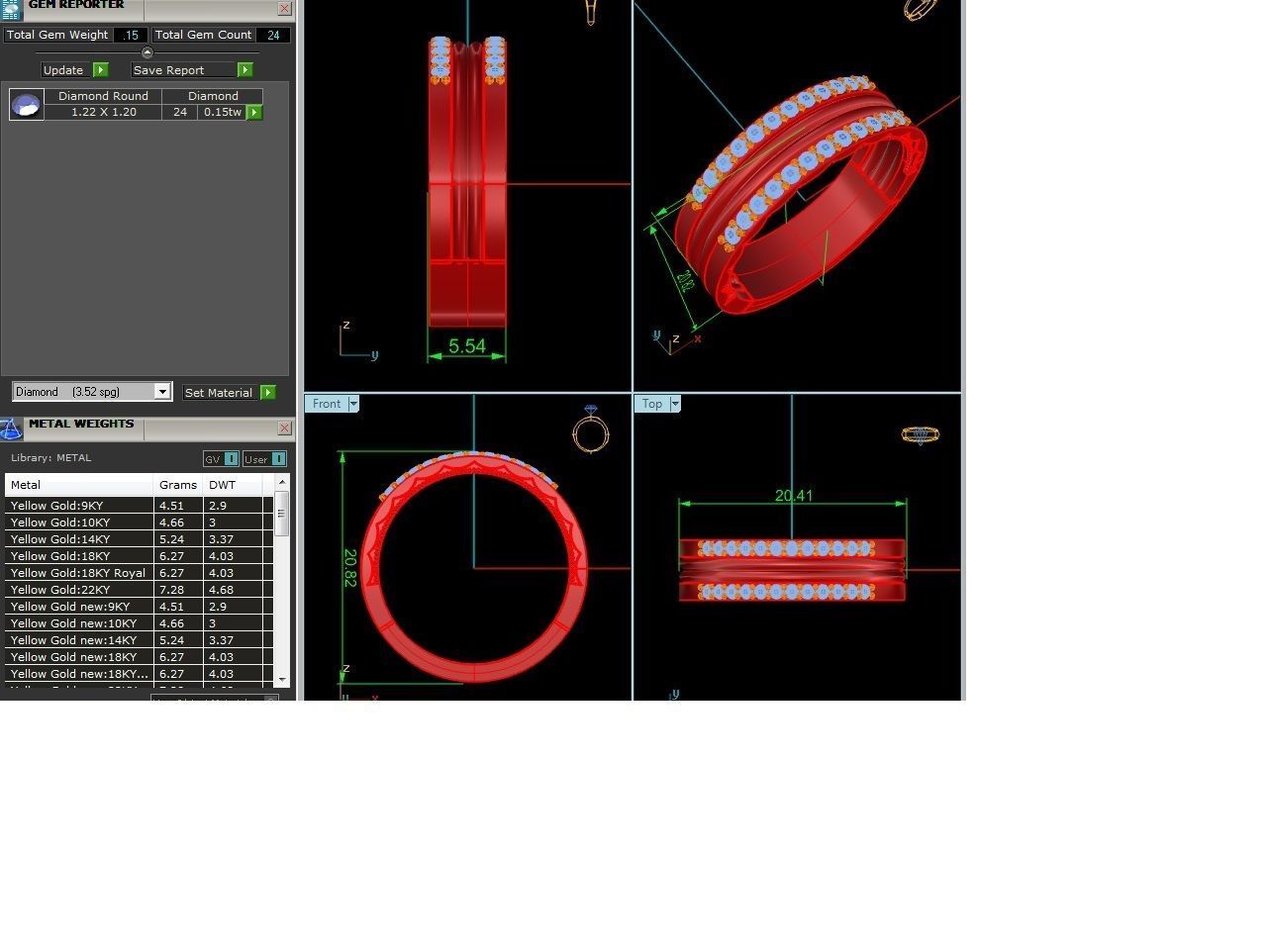The width and height of the screenshot is (1271, 952).
Task: Select the Yellow Gold:10KY row
Action: tap(140, 523)
